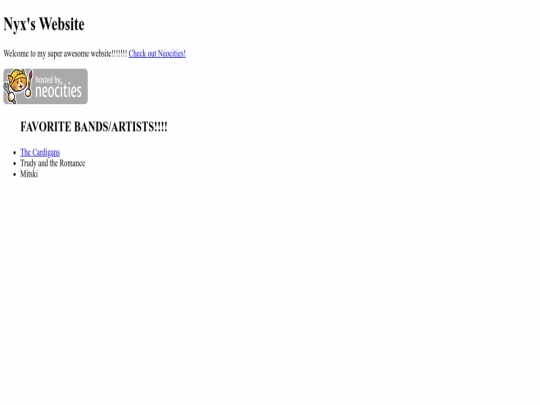The height and width of the screenshot is (405, 540).
Task: Click the bullet beside The Cardigans
Action: click(14, 153)
